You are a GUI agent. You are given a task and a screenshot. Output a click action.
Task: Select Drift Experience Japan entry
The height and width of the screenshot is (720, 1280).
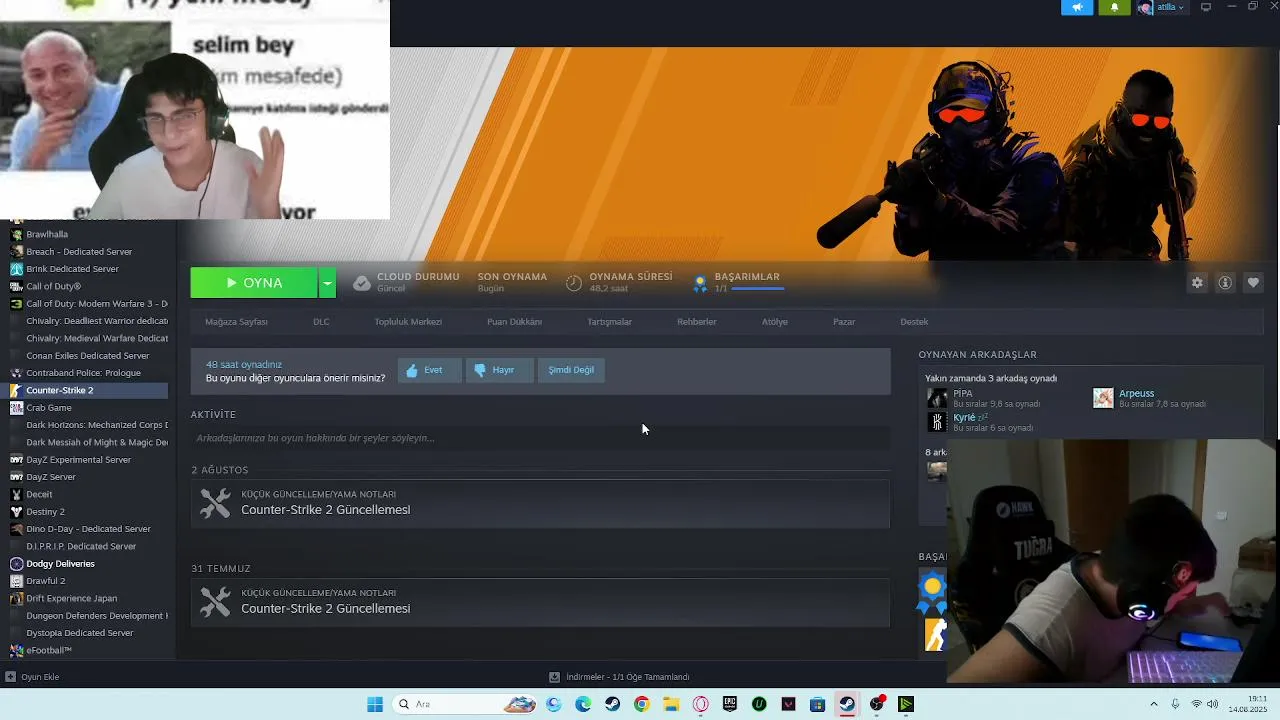click(72, 598)
